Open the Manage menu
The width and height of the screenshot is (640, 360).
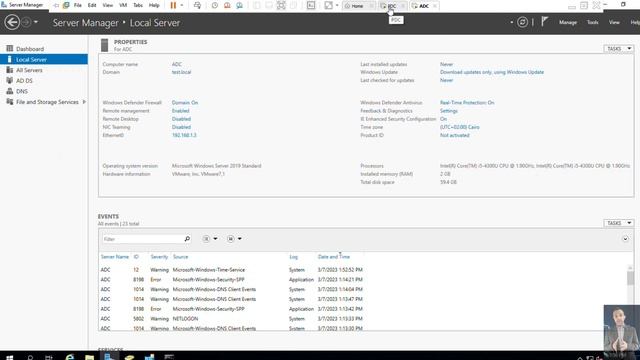568,22
